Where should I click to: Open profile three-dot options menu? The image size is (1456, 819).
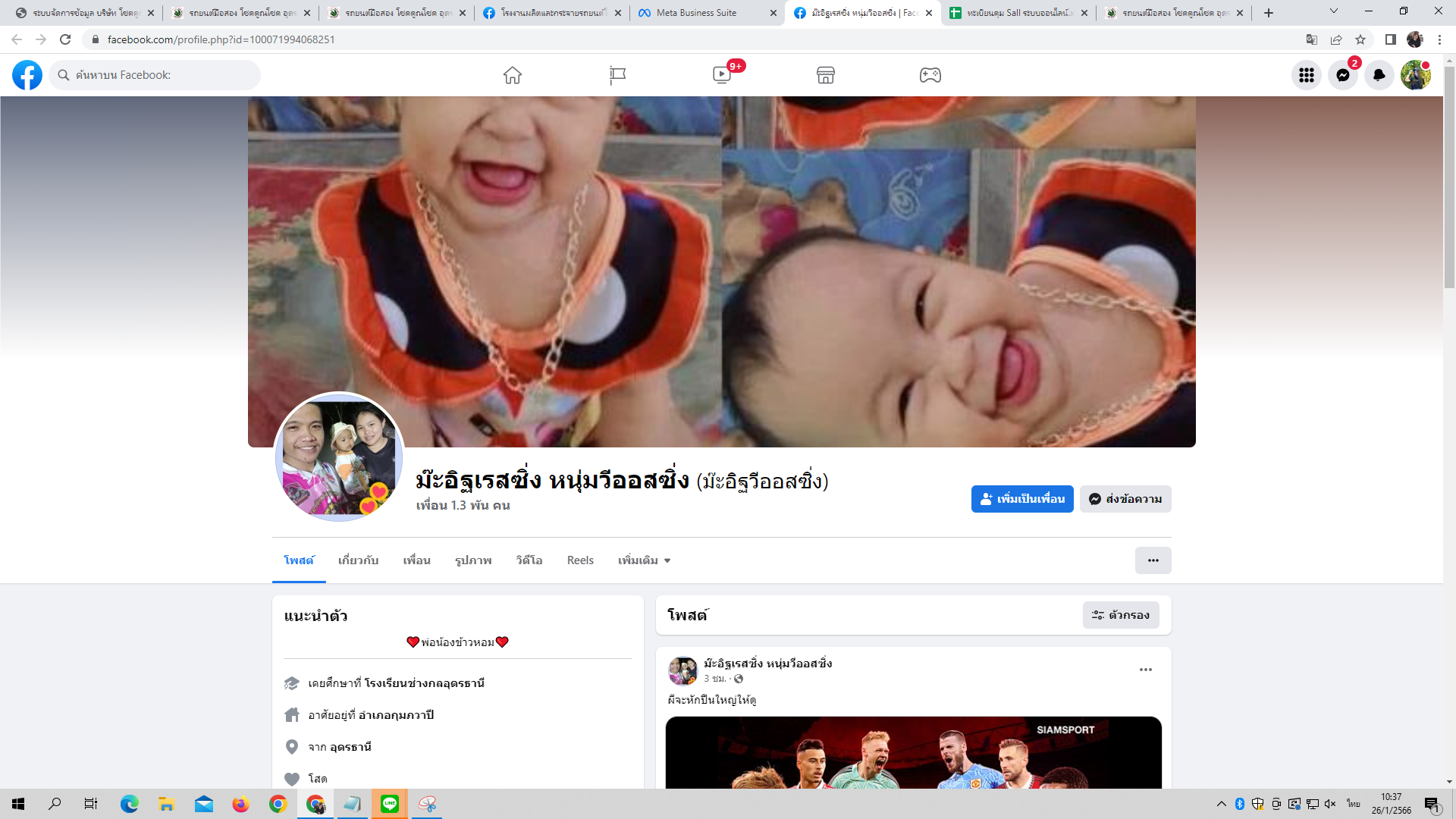pos(1153,560)
